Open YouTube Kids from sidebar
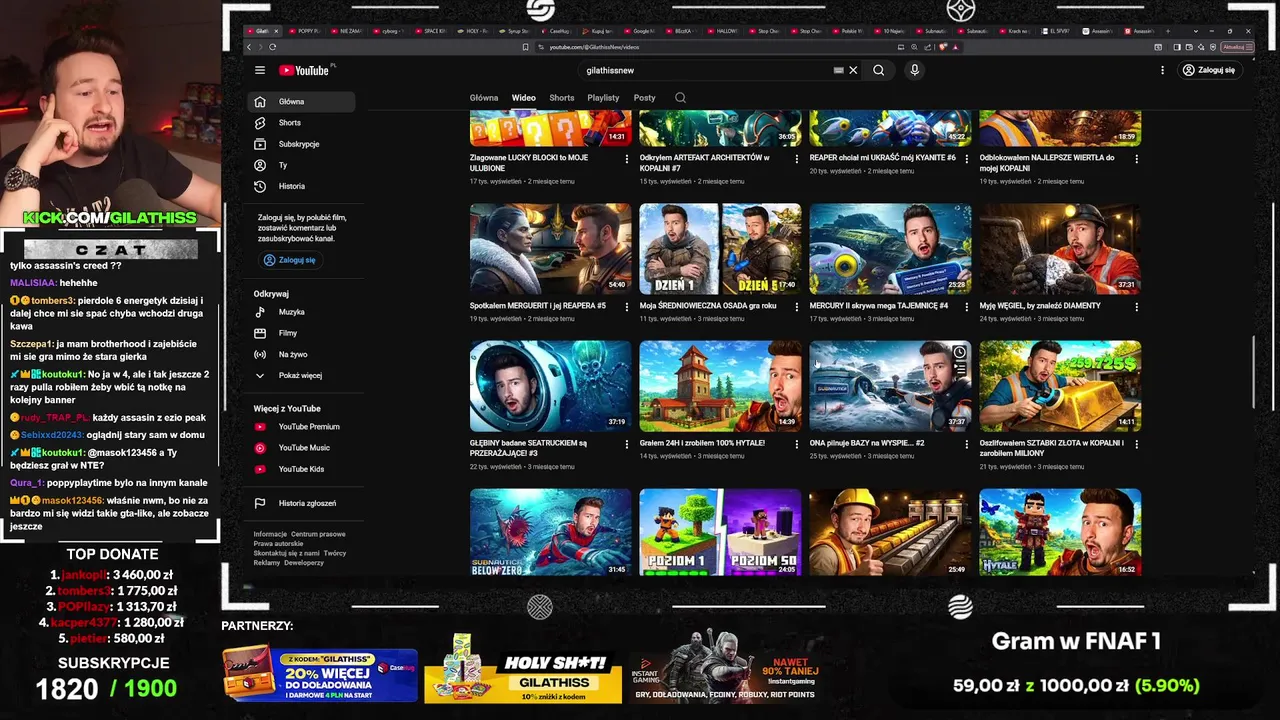 301,469
